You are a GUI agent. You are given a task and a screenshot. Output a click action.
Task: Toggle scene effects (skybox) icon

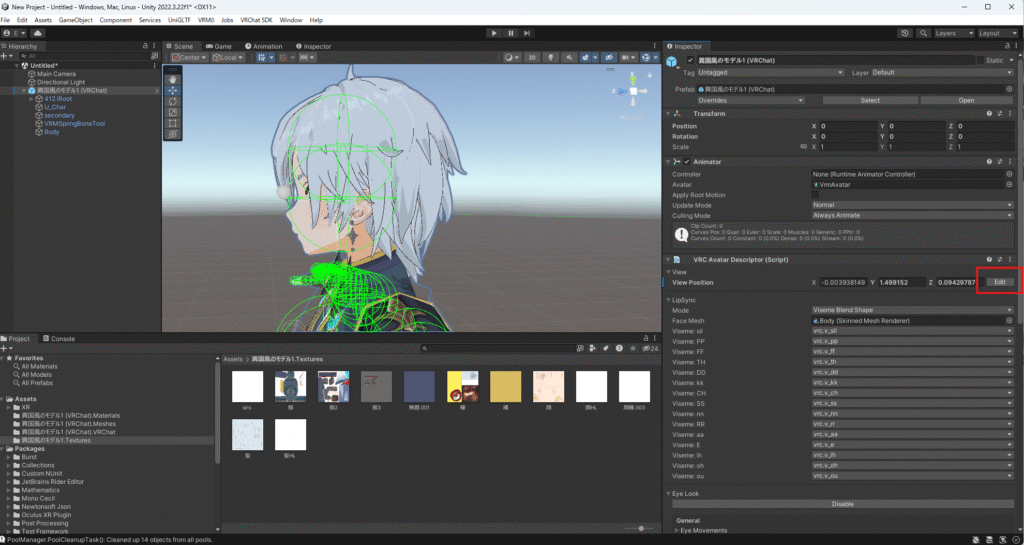587,57
